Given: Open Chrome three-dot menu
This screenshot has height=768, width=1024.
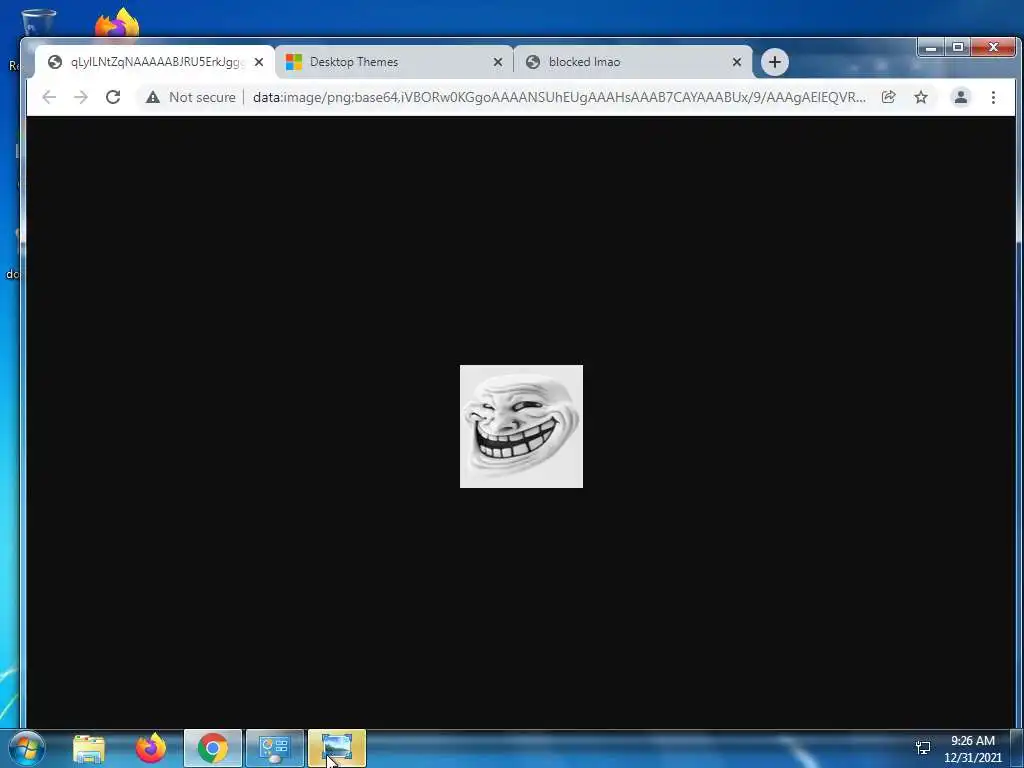Looking at the screenshot, I should click(993, 97).
